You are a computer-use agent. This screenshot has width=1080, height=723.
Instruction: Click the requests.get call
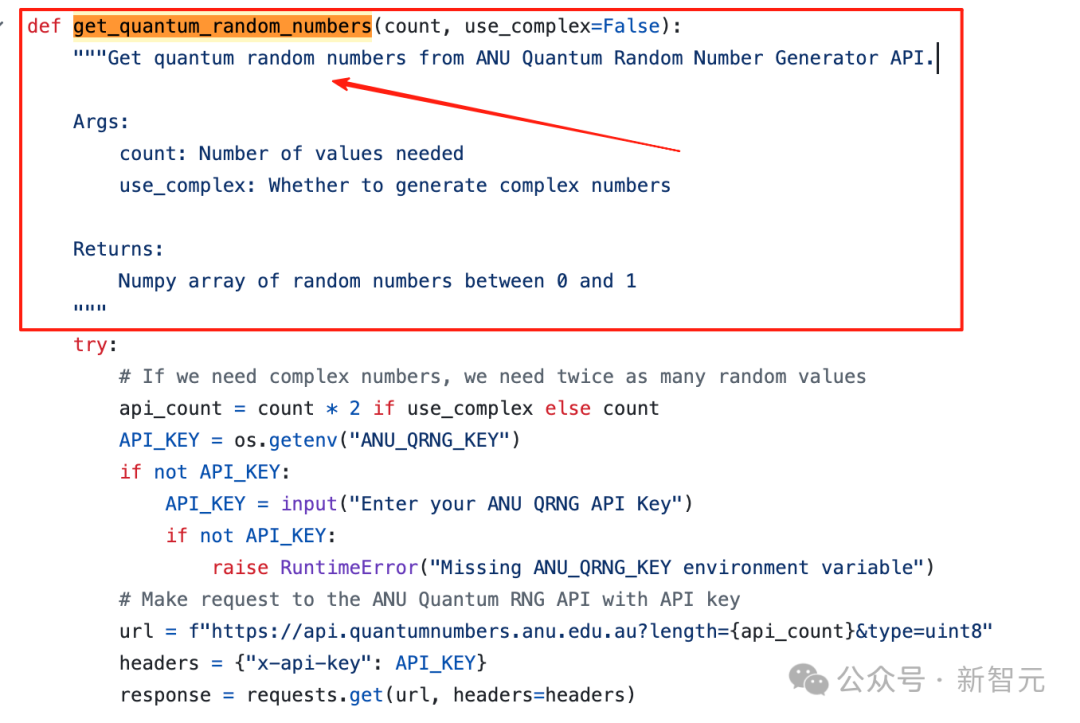pyautogui.click(x=316, y=695)
